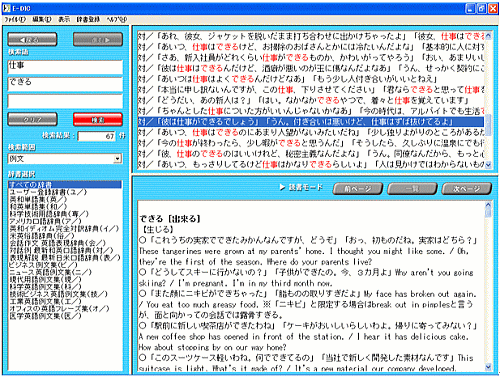Click the 前ページ previous page button
Image resolution: width=500 pixels, height=377 pixels.
point(358,189)
